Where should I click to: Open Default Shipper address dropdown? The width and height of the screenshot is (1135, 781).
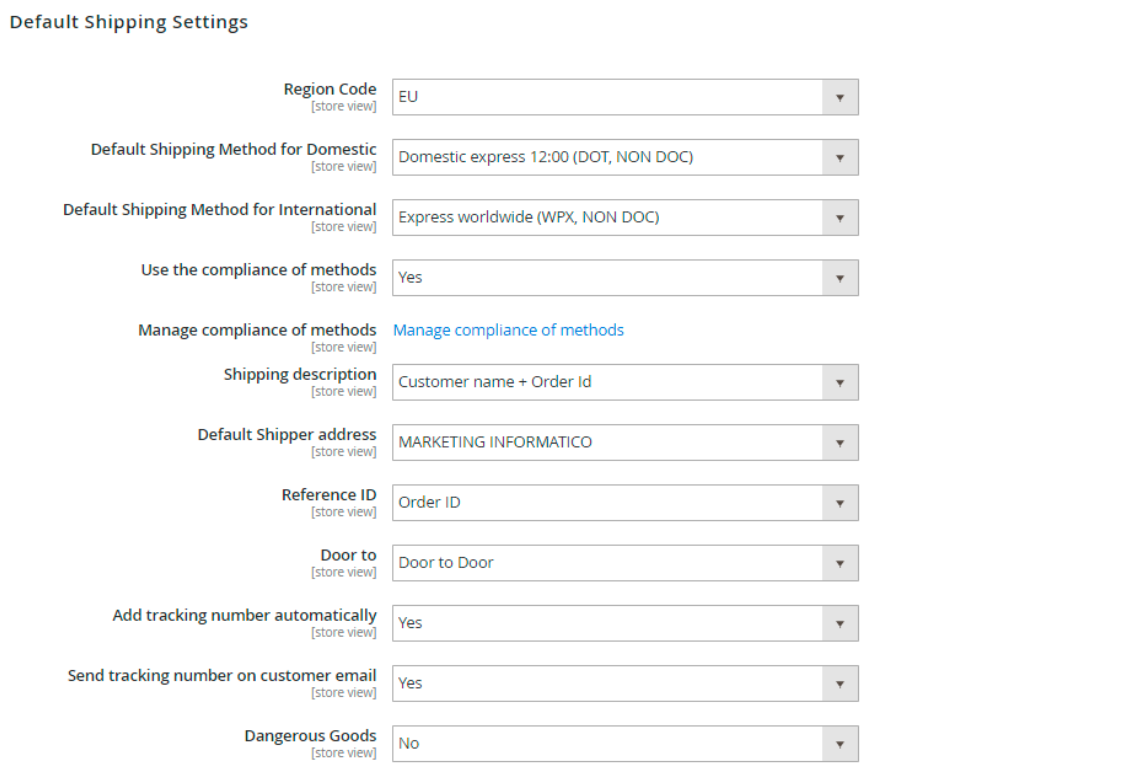625,442
